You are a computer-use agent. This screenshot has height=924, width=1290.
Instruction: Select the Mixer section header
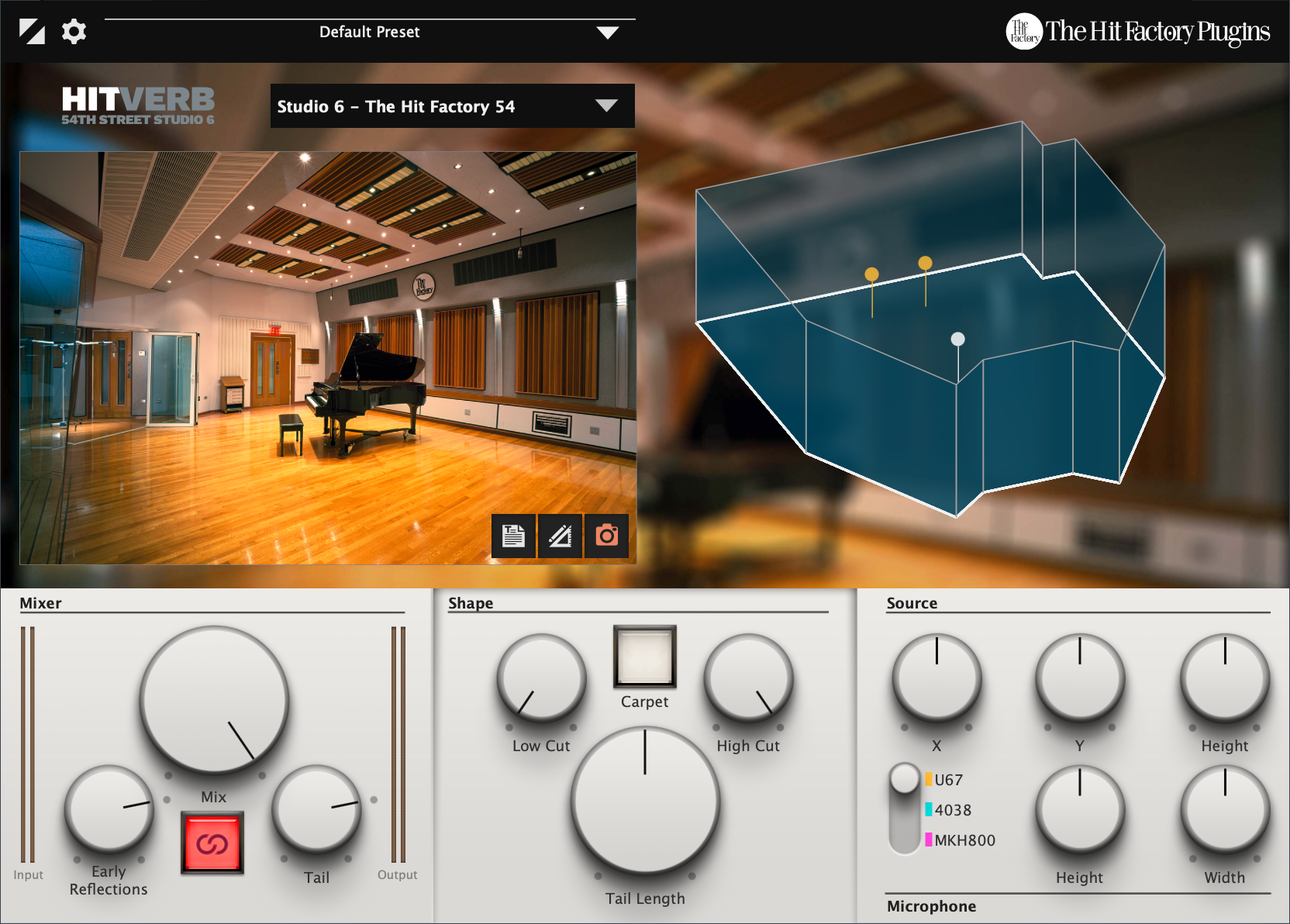(x=42, y=602)
